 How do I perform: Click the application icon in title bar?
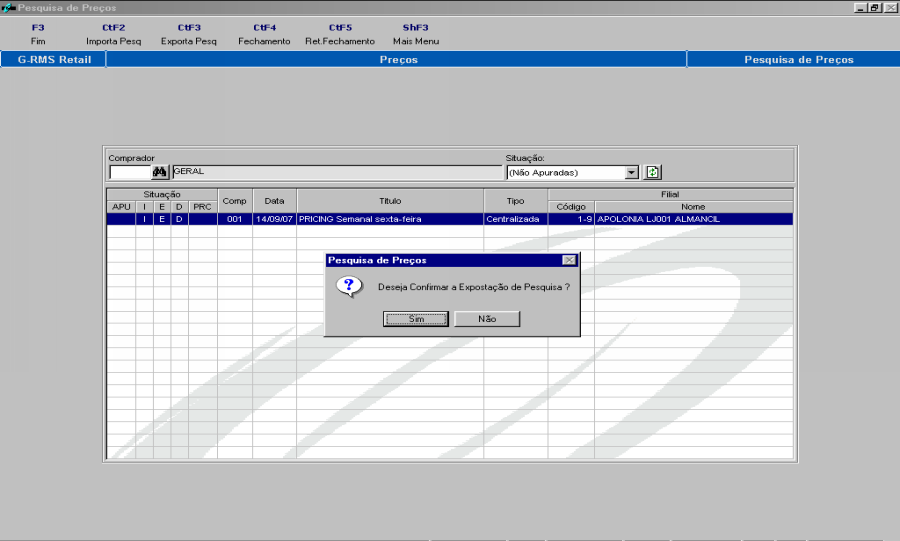click(8, 7)
